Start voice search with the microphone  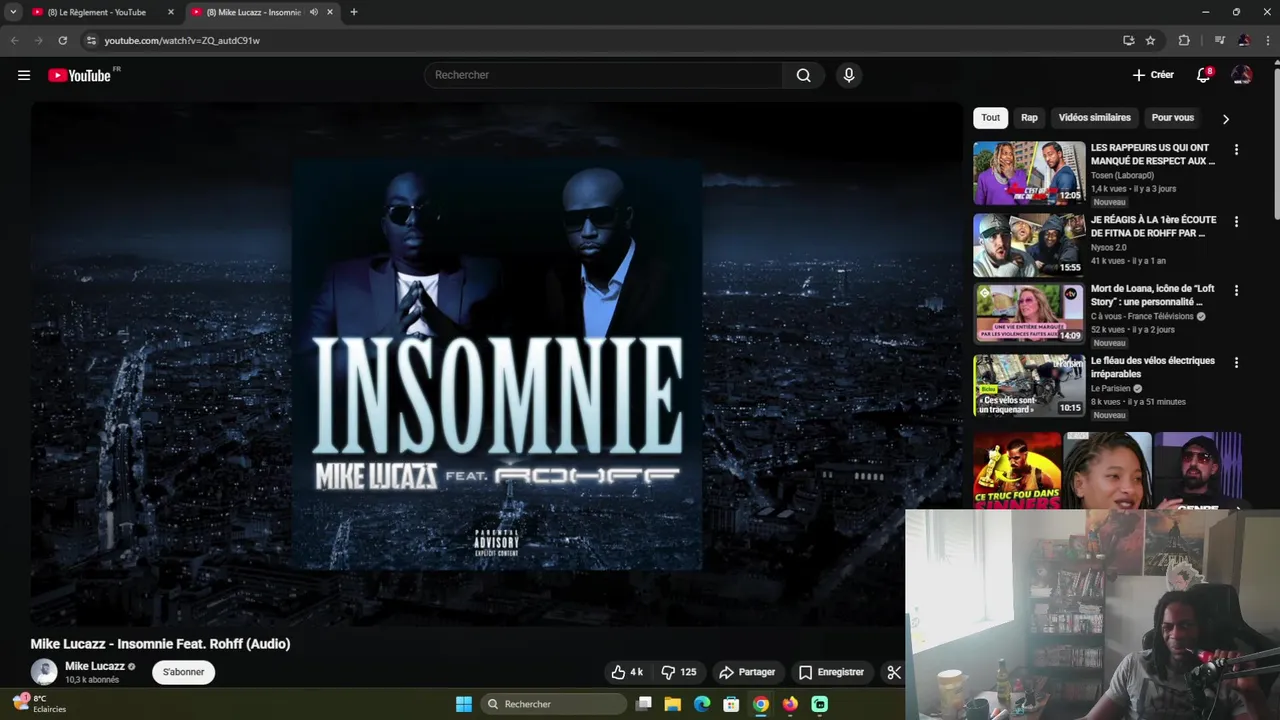[x=849, y=75]
